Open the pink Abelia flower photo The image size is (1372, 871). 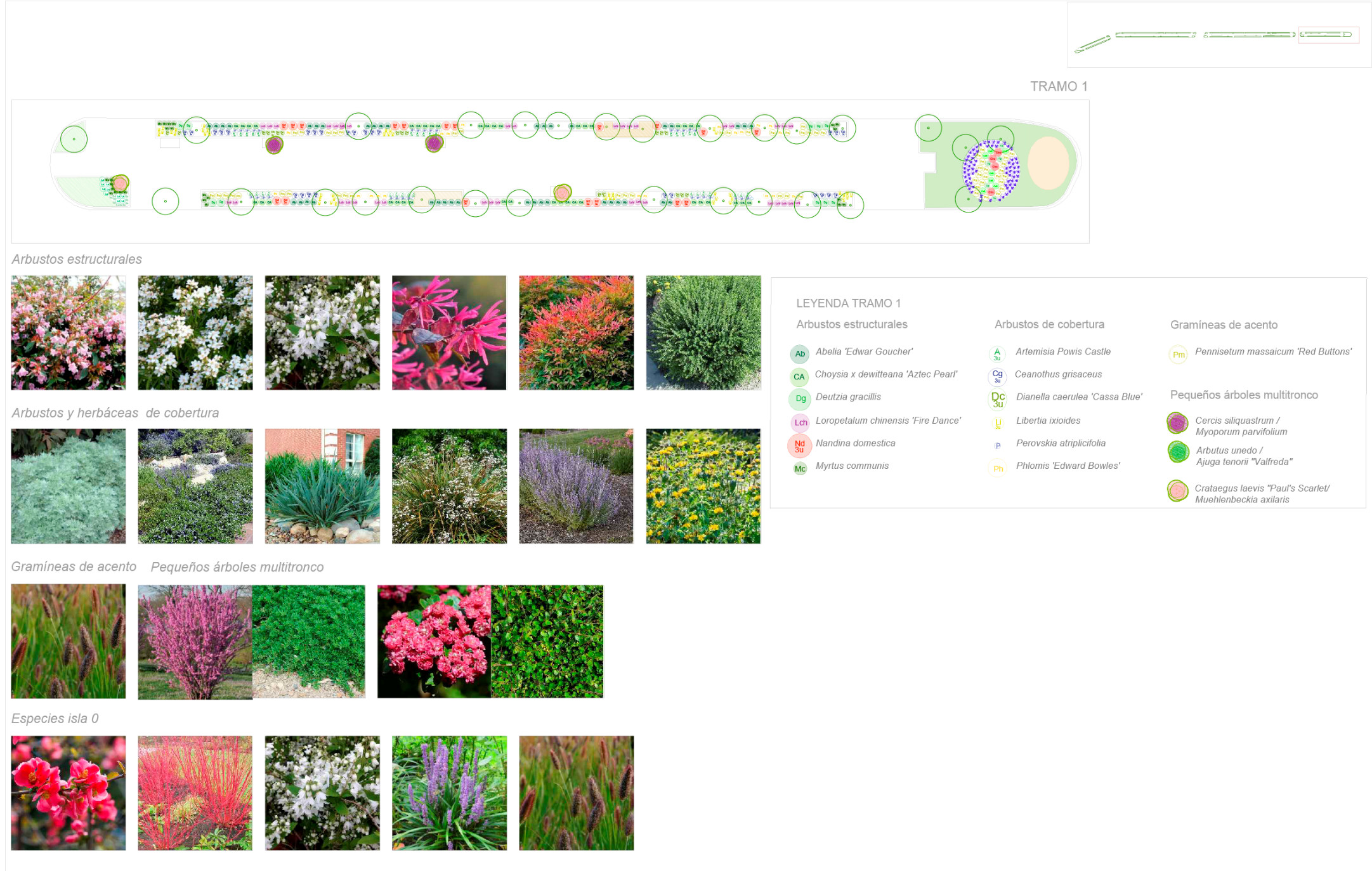[x=69, y=332]
